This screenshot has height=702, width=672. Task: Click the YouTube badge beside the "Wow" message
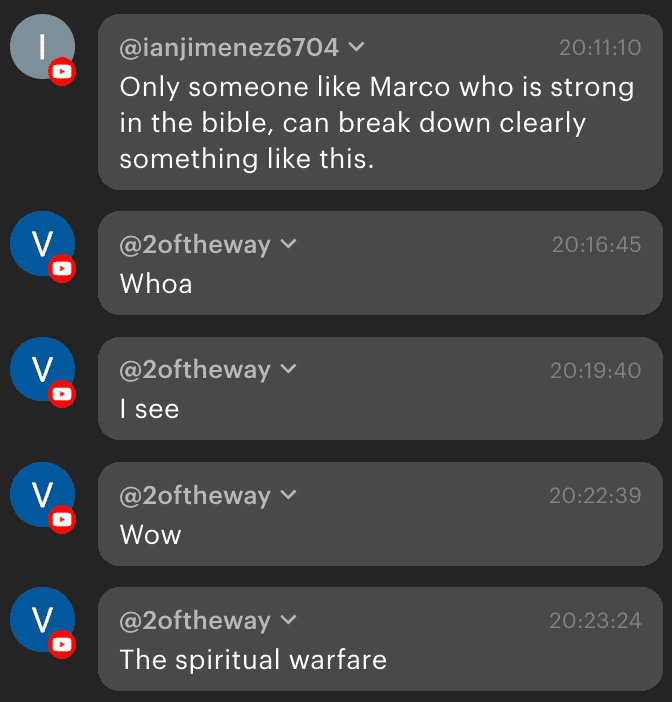point(62,520)
